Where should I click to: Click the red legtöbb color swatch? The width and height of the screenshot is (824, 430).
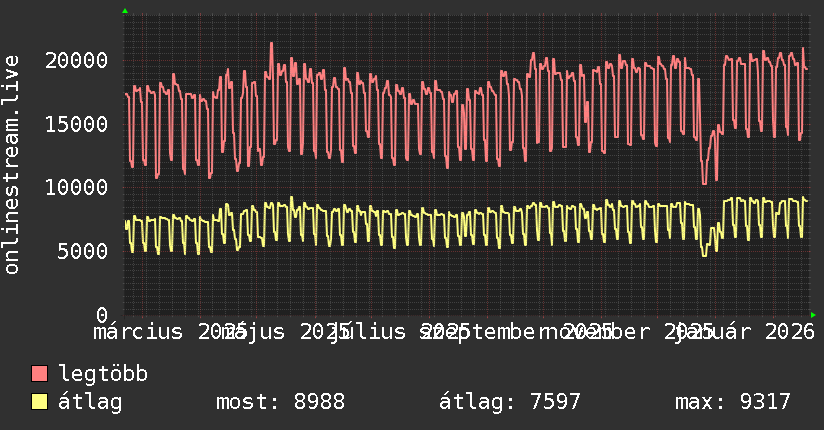coord(39,374)
